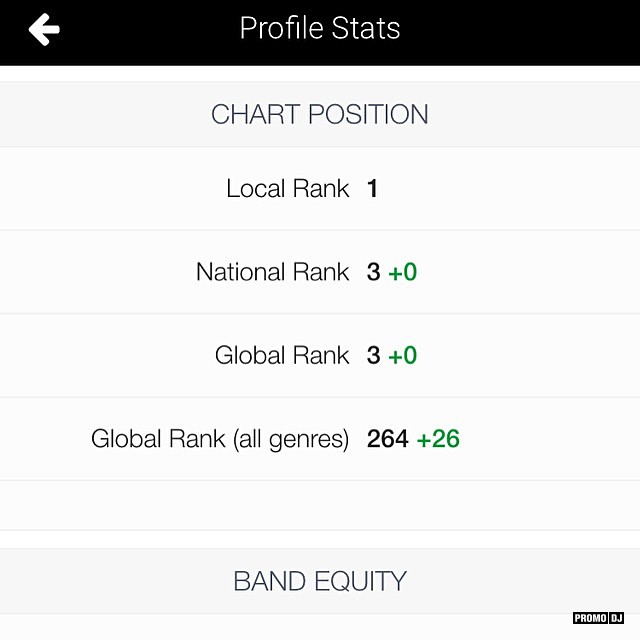Viewport: 640px width, 640px height.
Task: Click the PROMO part of the watermark
Action: (x=590, y=618)
